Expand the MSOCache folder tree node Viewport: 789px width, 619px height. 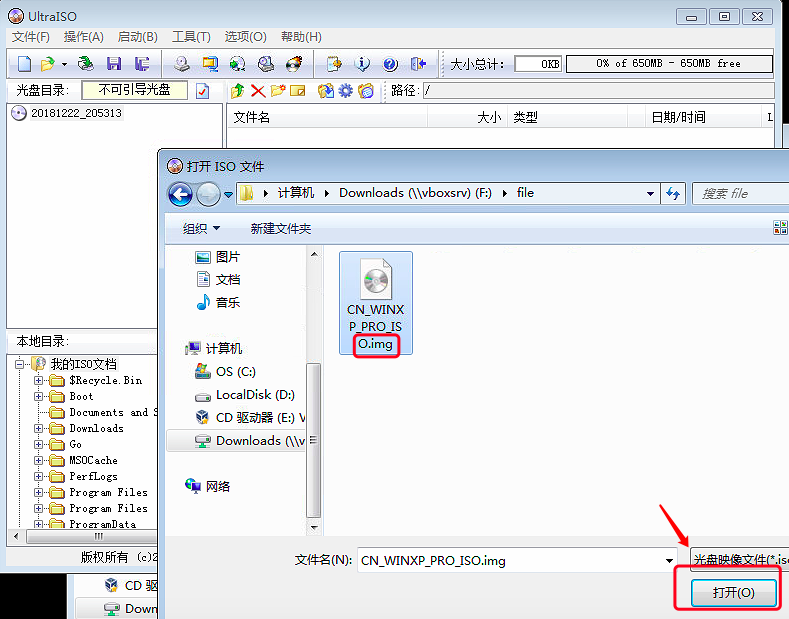point(38,460)
